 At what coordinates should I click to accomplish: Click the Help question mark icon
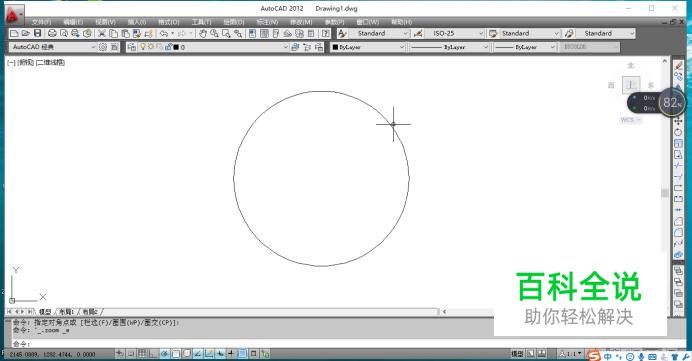click(x=326, y=33)
